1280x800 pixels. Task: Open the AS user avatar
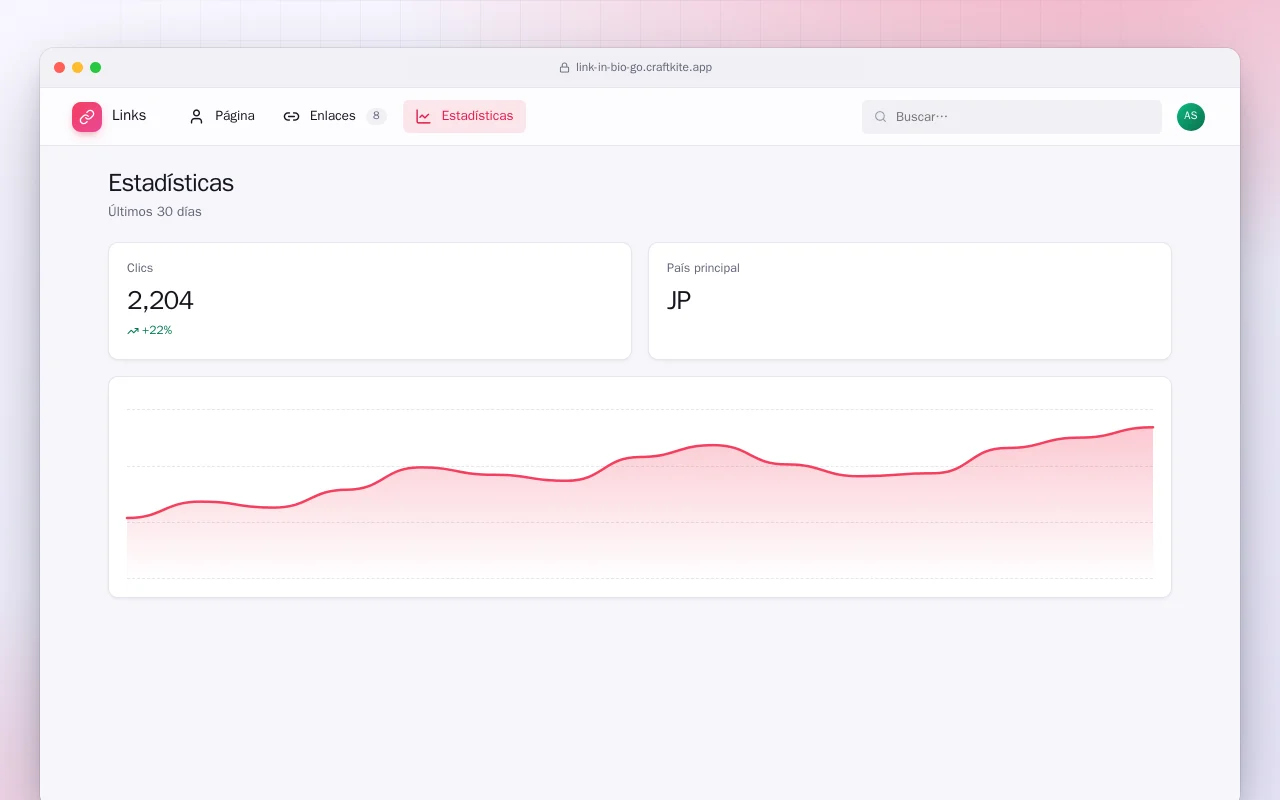1191,117
